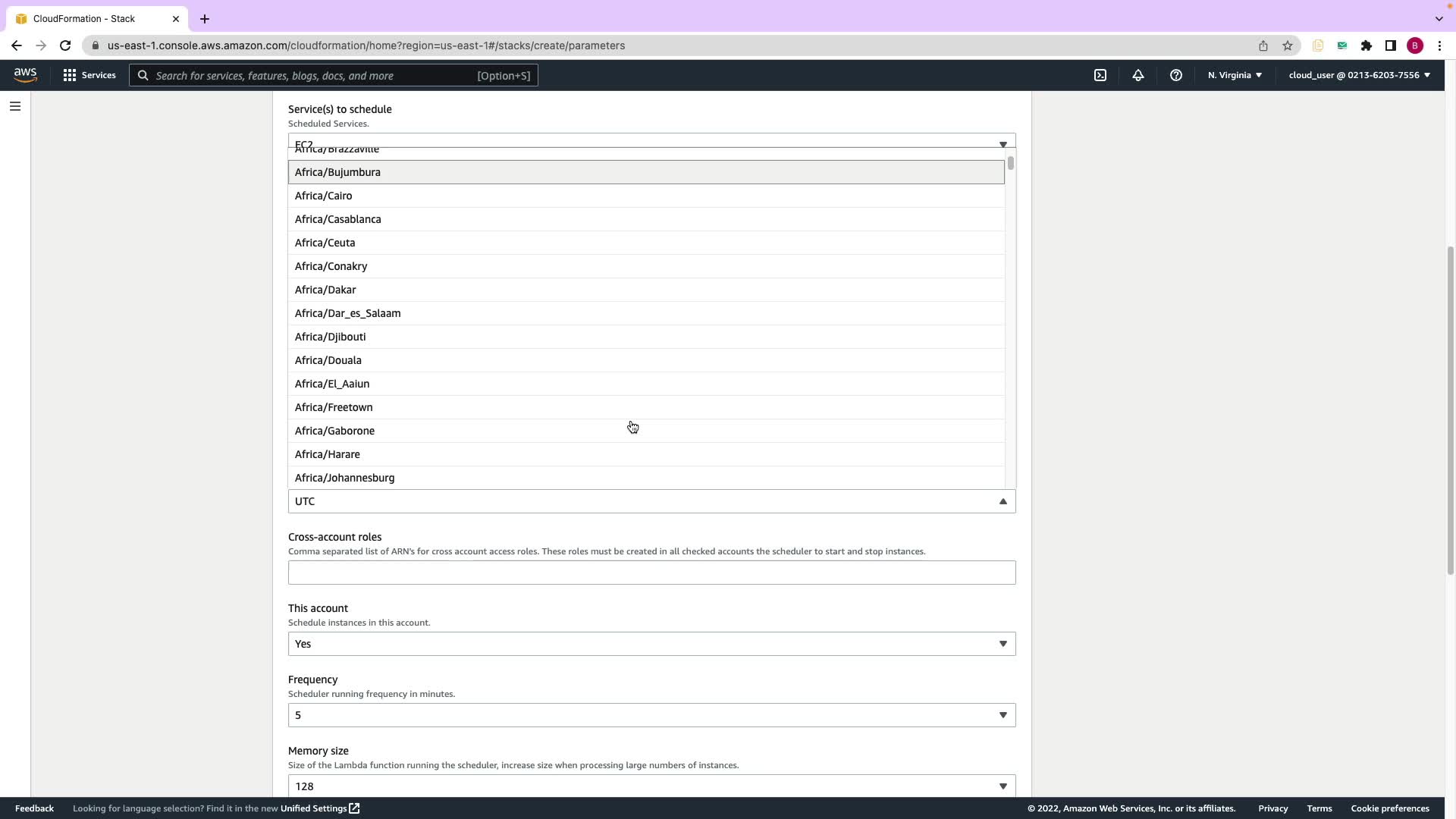Screen dimensions: 1456x819
Task: Reload the page
Action: click(65, 45)
